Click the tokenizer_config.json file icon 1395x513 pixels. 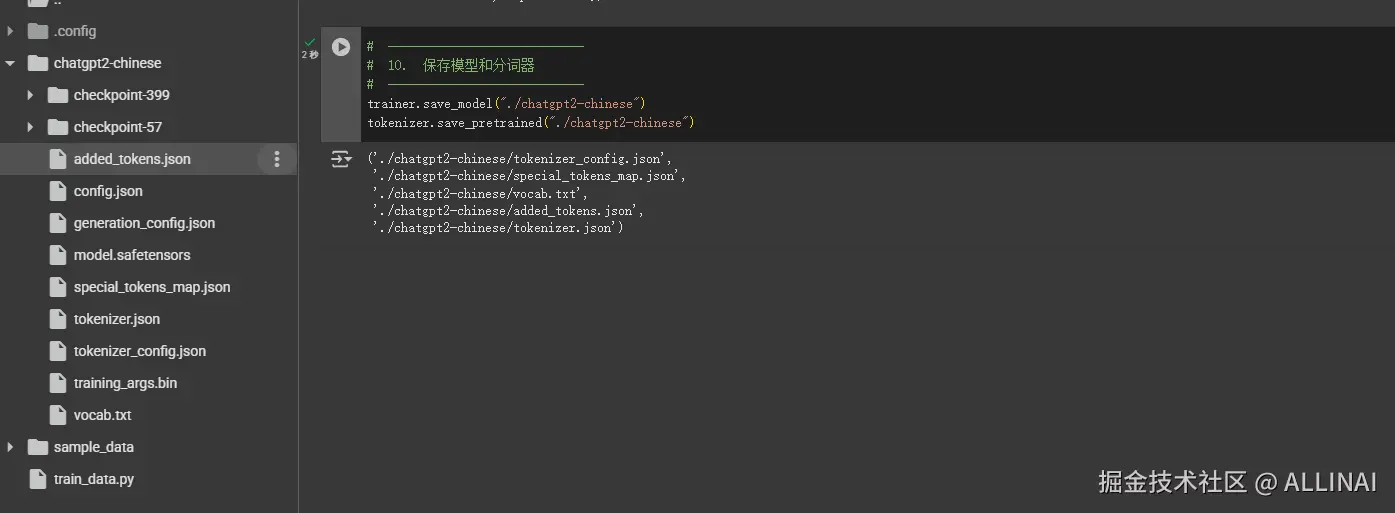[x=57, y=351]
